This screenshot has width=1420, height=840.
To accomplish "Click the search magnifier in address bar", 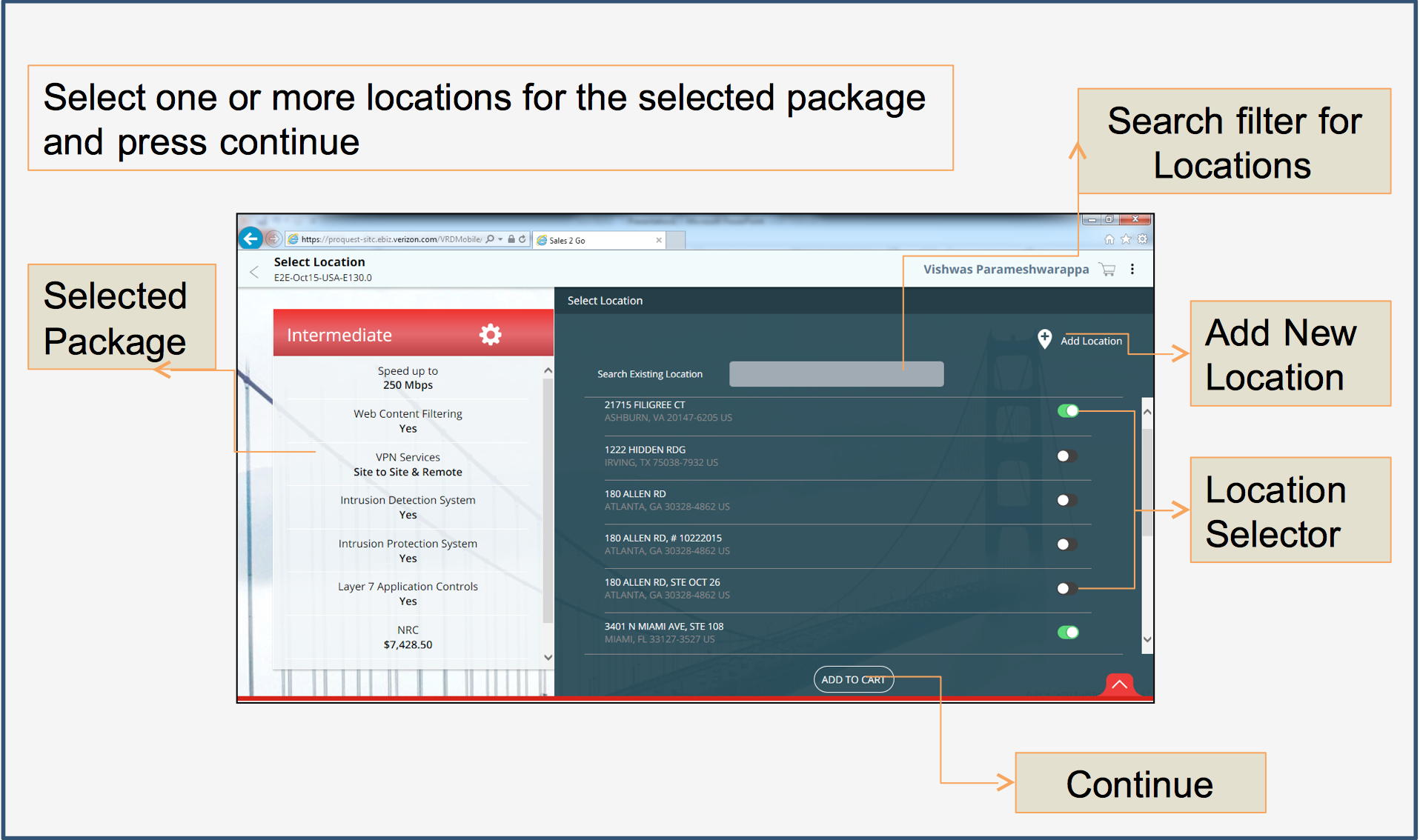I will point(490,239).
